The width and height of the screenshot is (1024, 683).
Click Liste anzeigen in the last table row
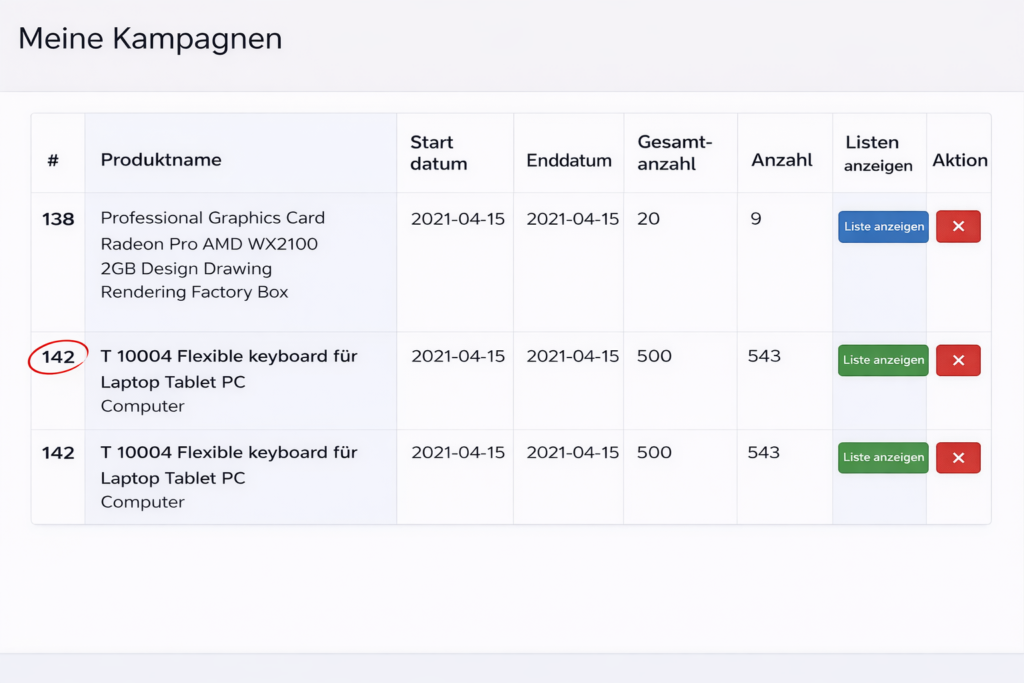point(883,458)
